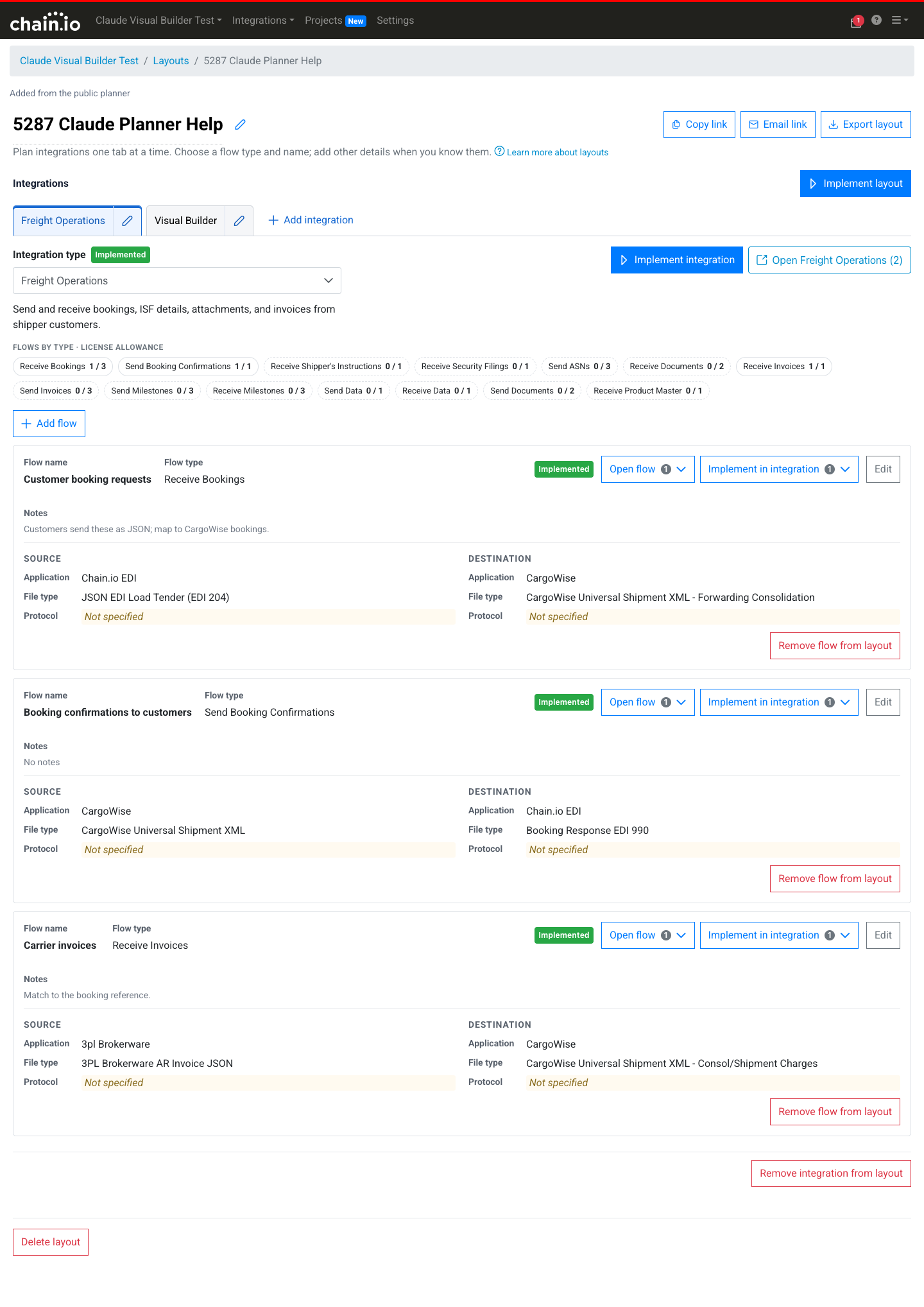Open the notifications icon with red badge
Screen dimensions: 924x1307
point(857,21)
